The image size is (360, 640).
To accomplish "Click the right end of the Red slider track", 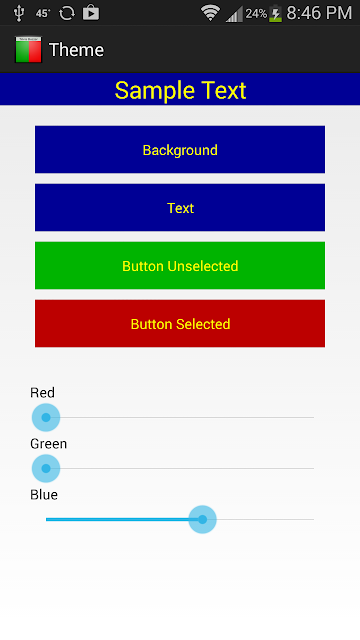I will click(x=312, y=417).
